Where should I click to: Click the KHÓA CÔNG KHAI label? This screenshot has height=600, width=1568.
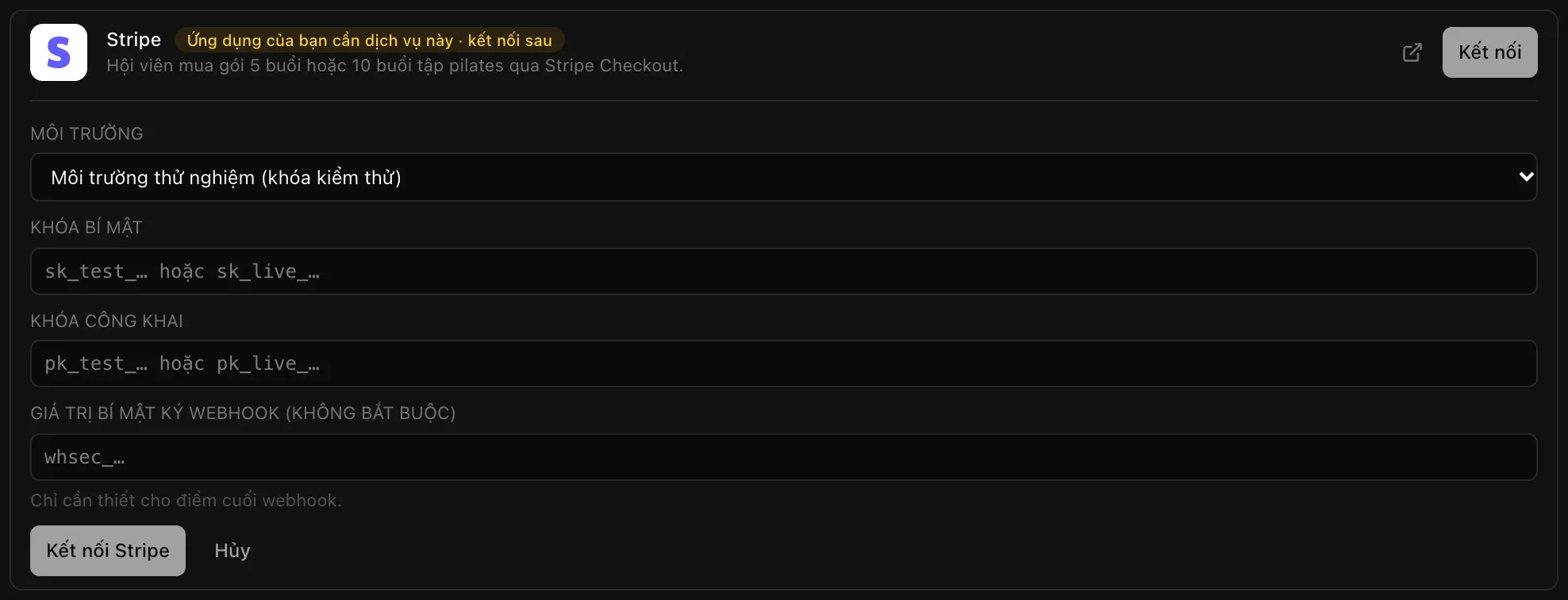click(x=107, y=321)
